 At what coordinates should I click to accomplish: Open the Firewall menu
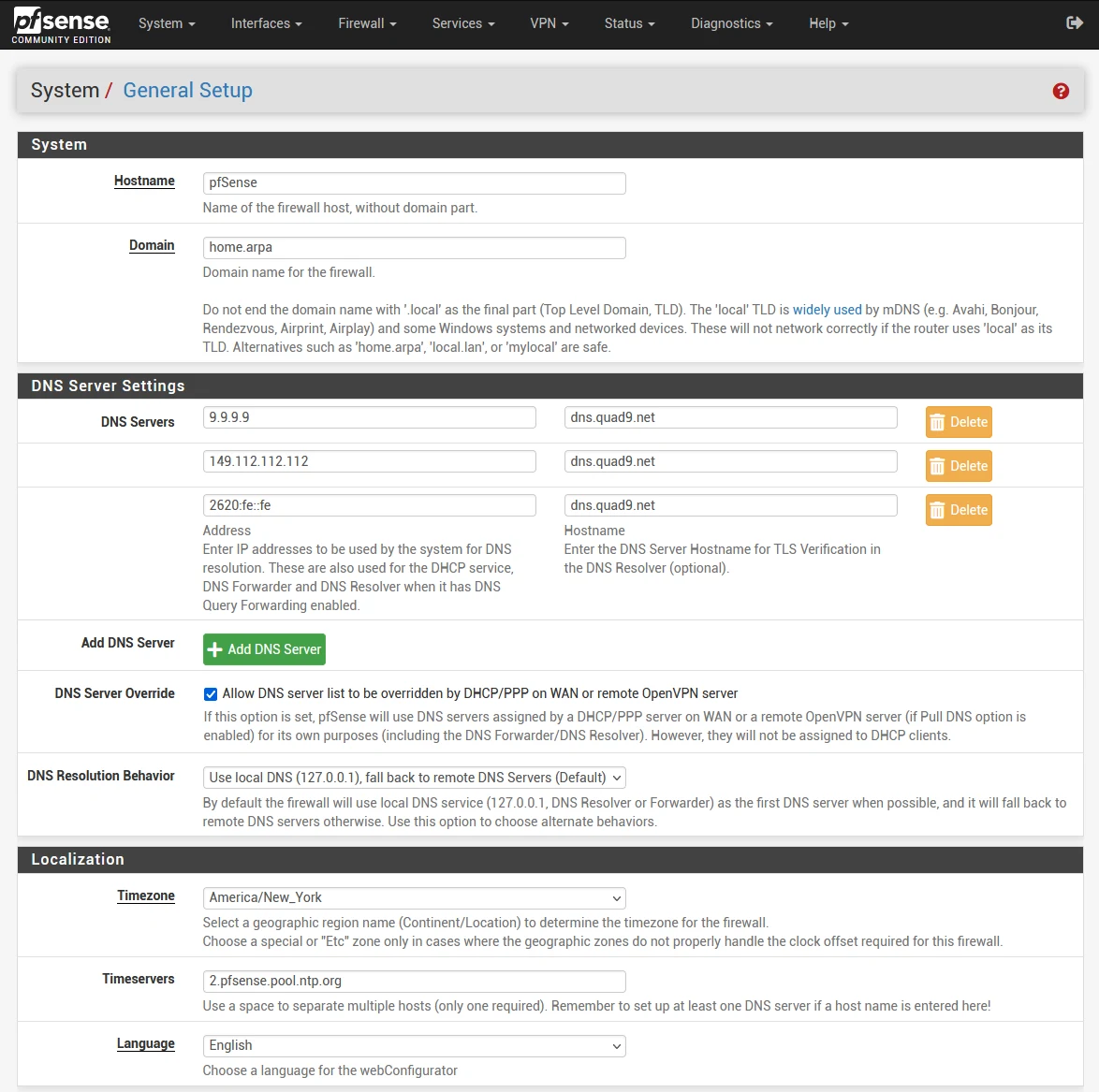click(x=367, y=23)
